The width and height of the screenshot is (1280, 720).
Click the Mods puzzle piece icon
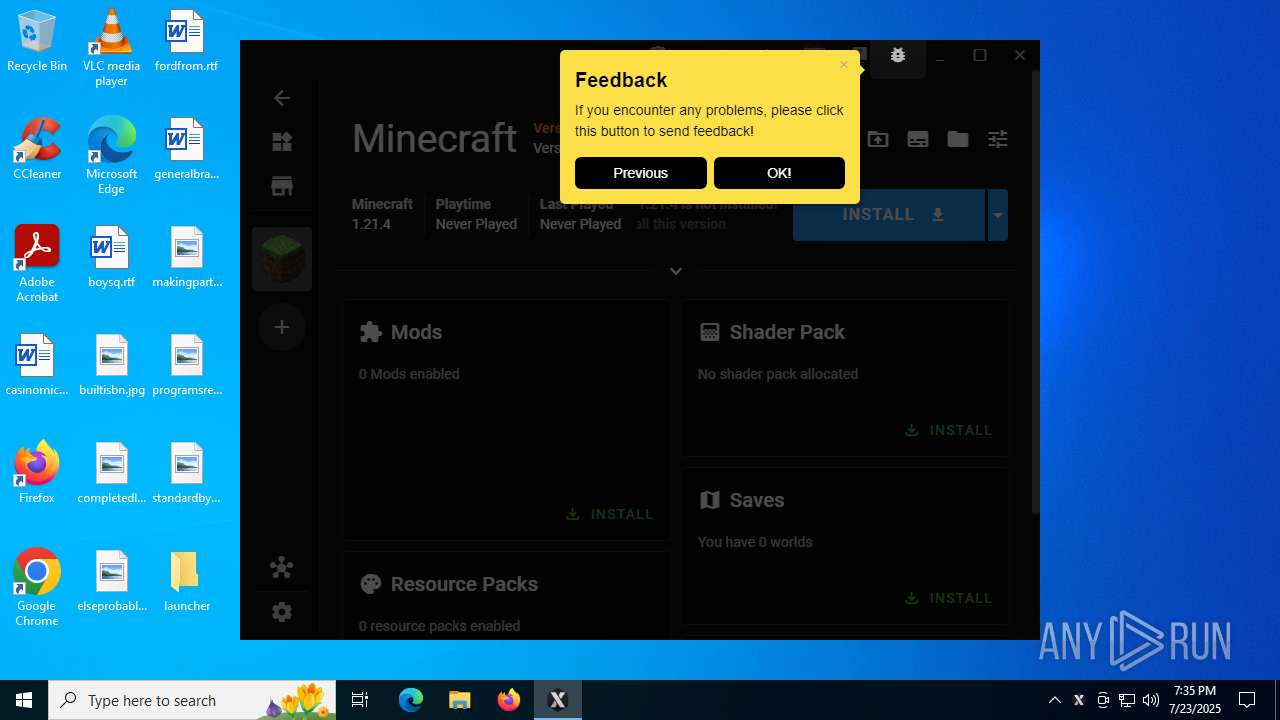pyautogui.click(x=371, y=332)
